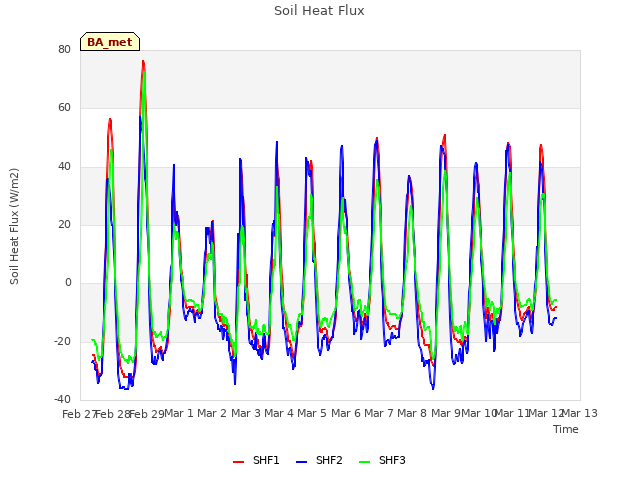
Task: Click the 80 y-axis tick label
Action: click(64, 49)
